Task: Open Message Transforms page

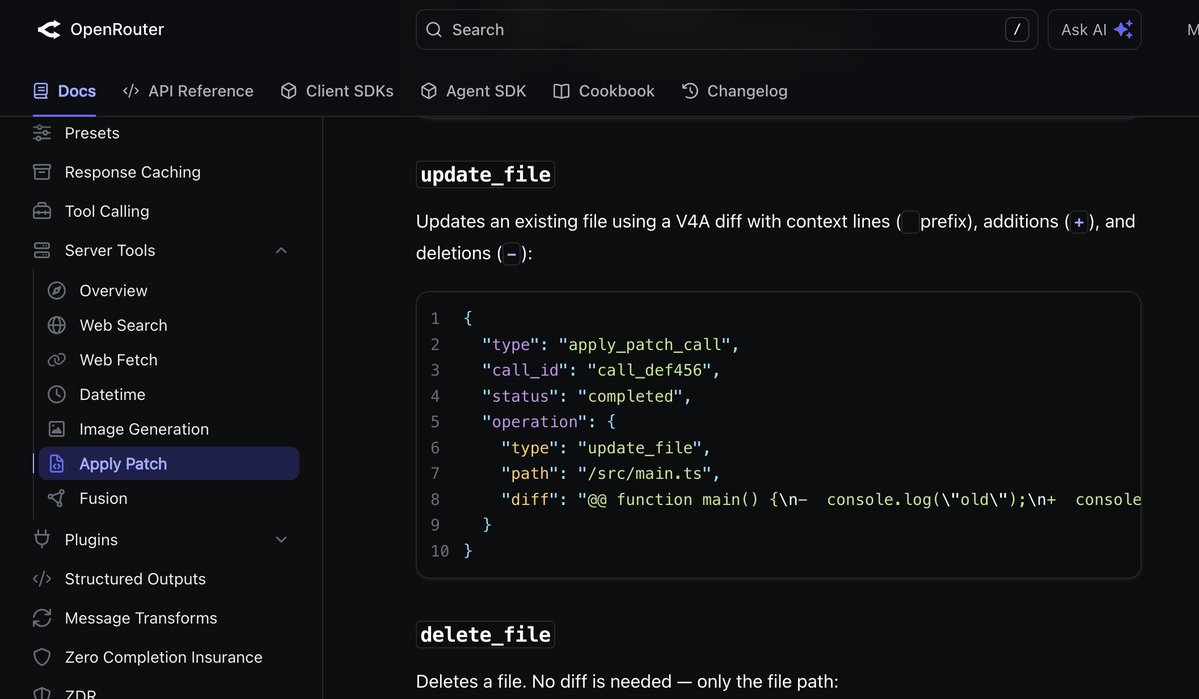Action: 141,618
